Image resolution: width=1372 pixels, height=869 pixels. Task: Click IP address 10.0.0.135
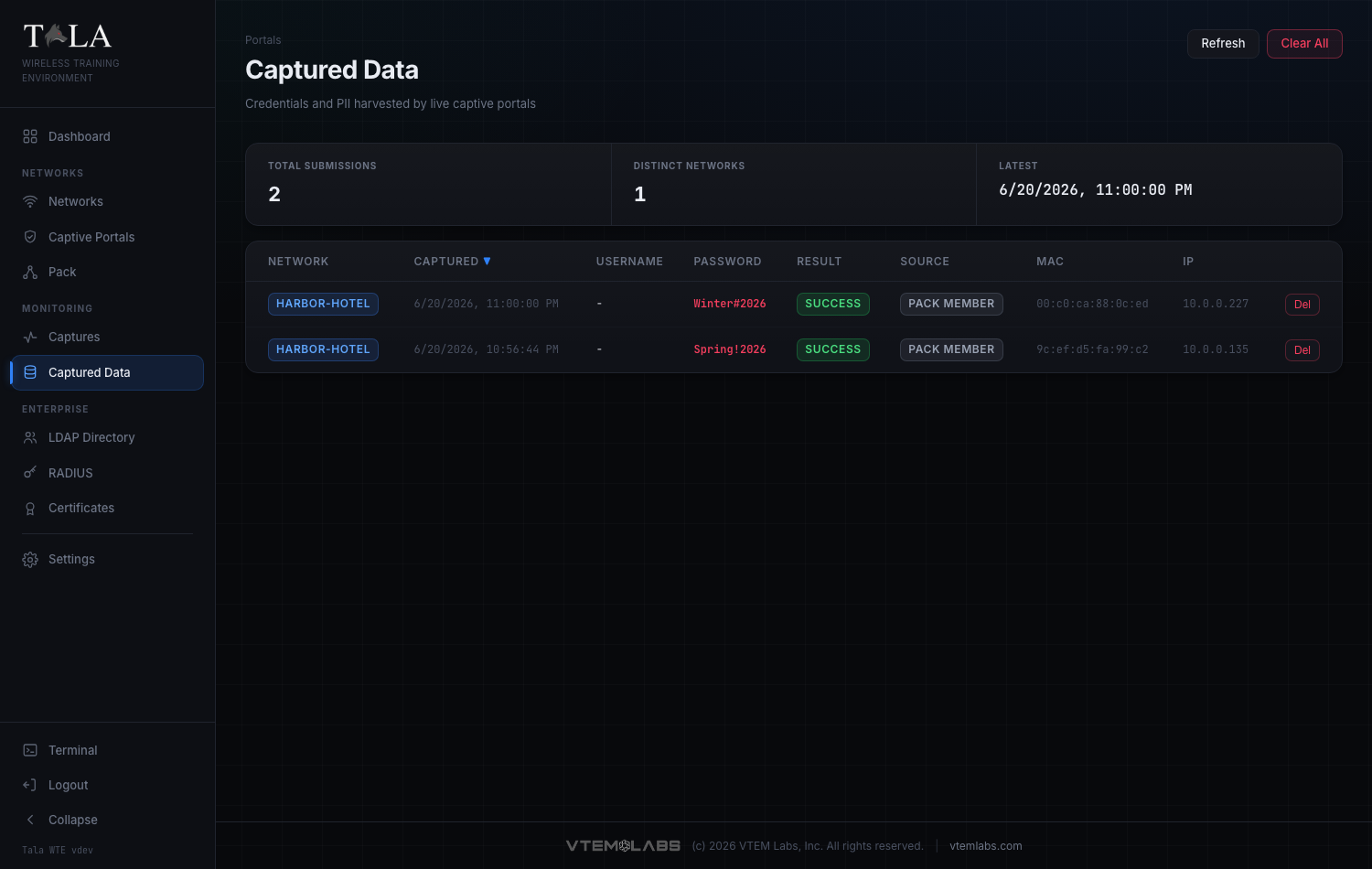point(1216,349)
